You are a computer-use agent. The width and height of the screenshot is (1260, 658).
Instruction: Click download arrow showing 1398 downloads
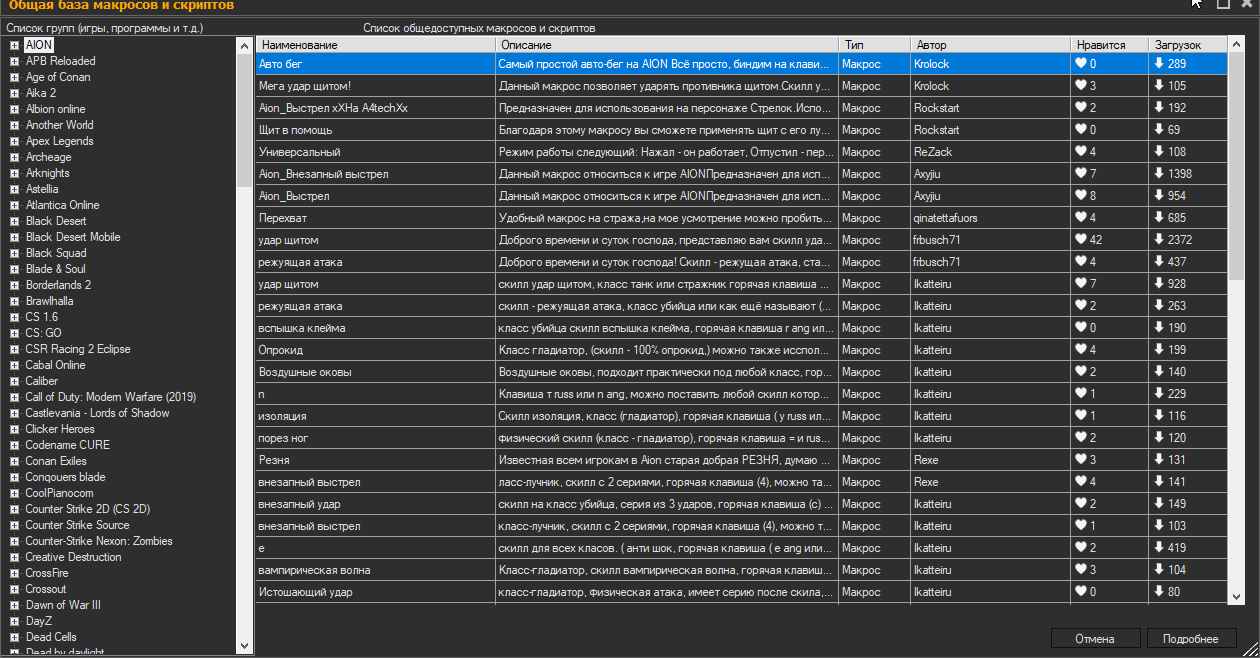tap(1158, 174)
